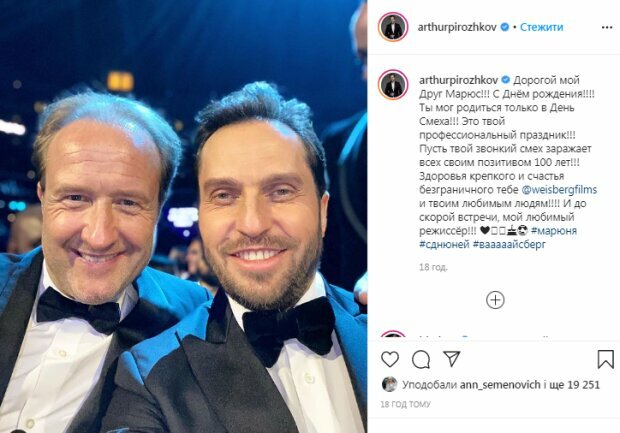Open @weisbergfilms mention
Viewport: 620px width, 433px height.
click(559, 189)
